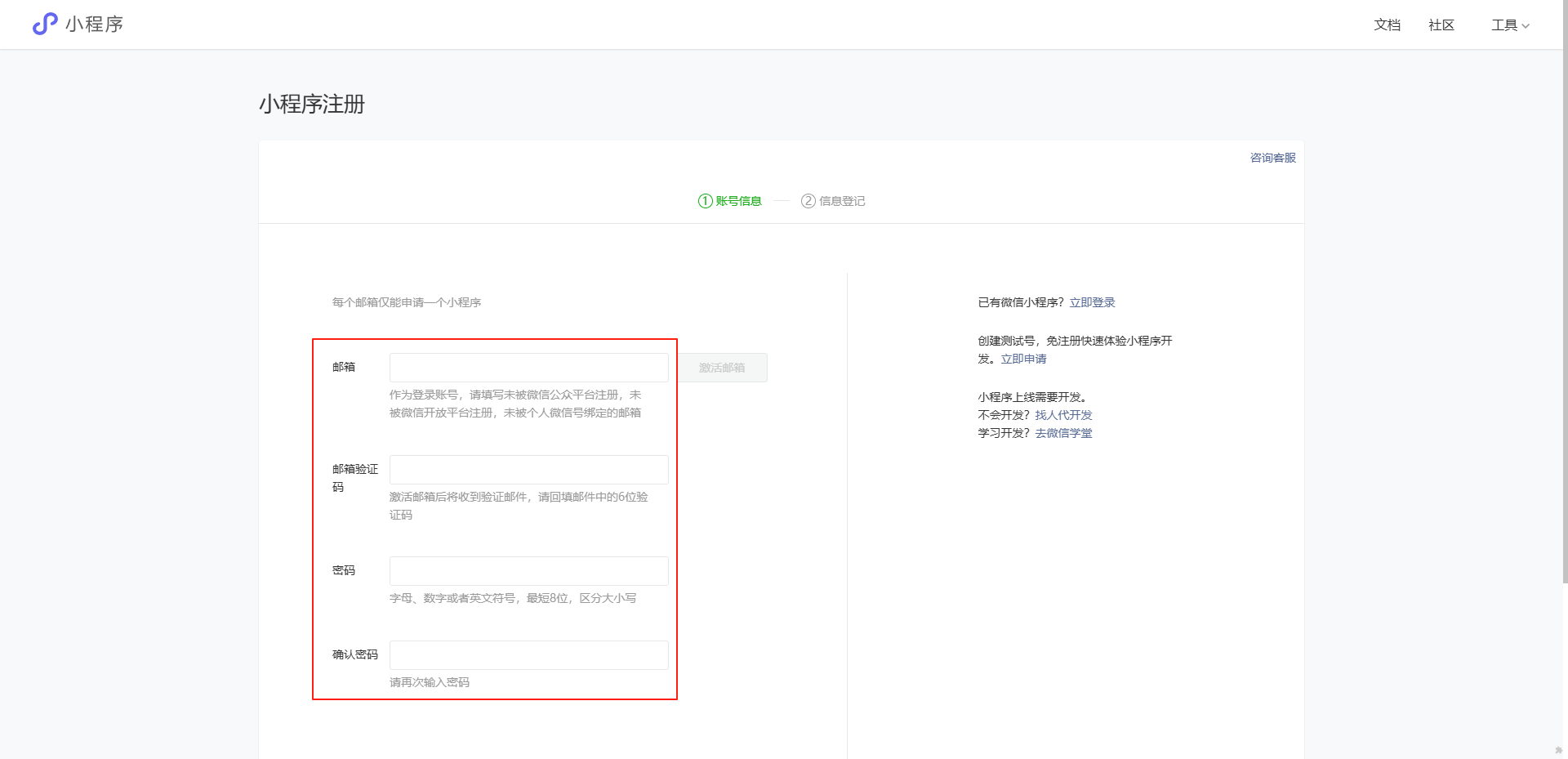Open the 社区 menu item
Viewport: 1568px width, 759px height.
[x=1441, y=25]
